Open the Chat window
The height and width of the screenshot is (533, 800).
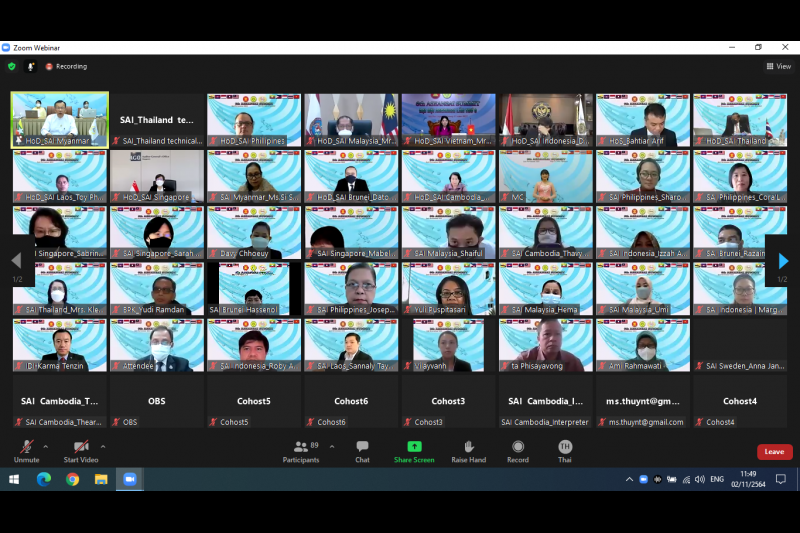(x=362, y=450)
